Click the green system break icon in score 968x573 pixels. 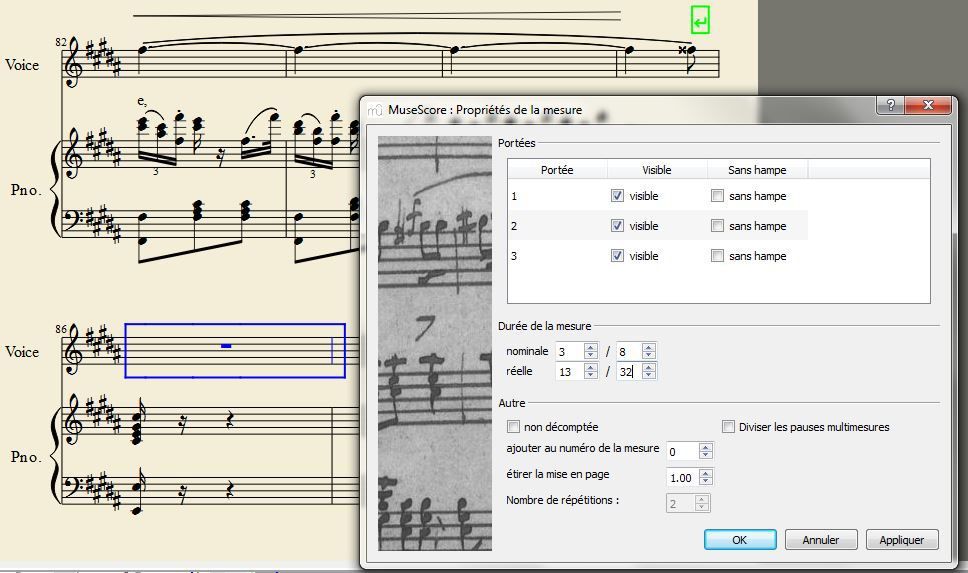coord(700,20)
